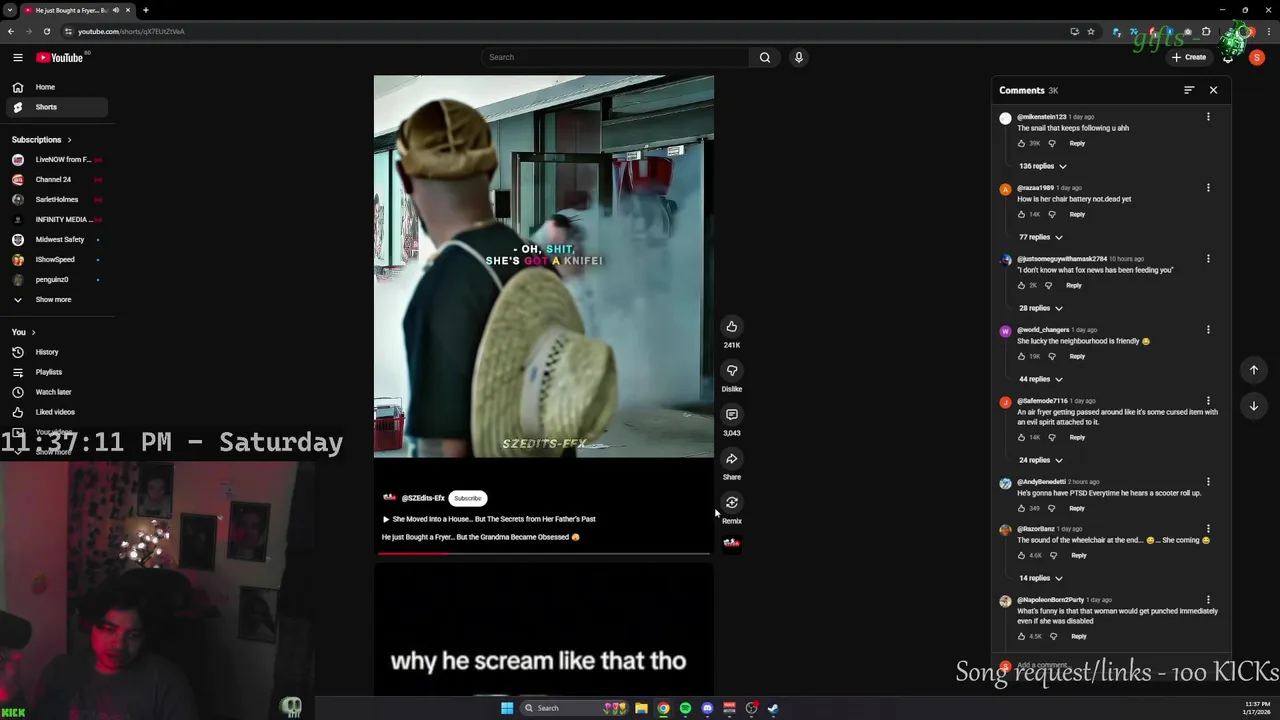Open the sound source thumbnail below Remix
Image resolution: width=1280 pixels, height=720 pixels.
point(732,543)
